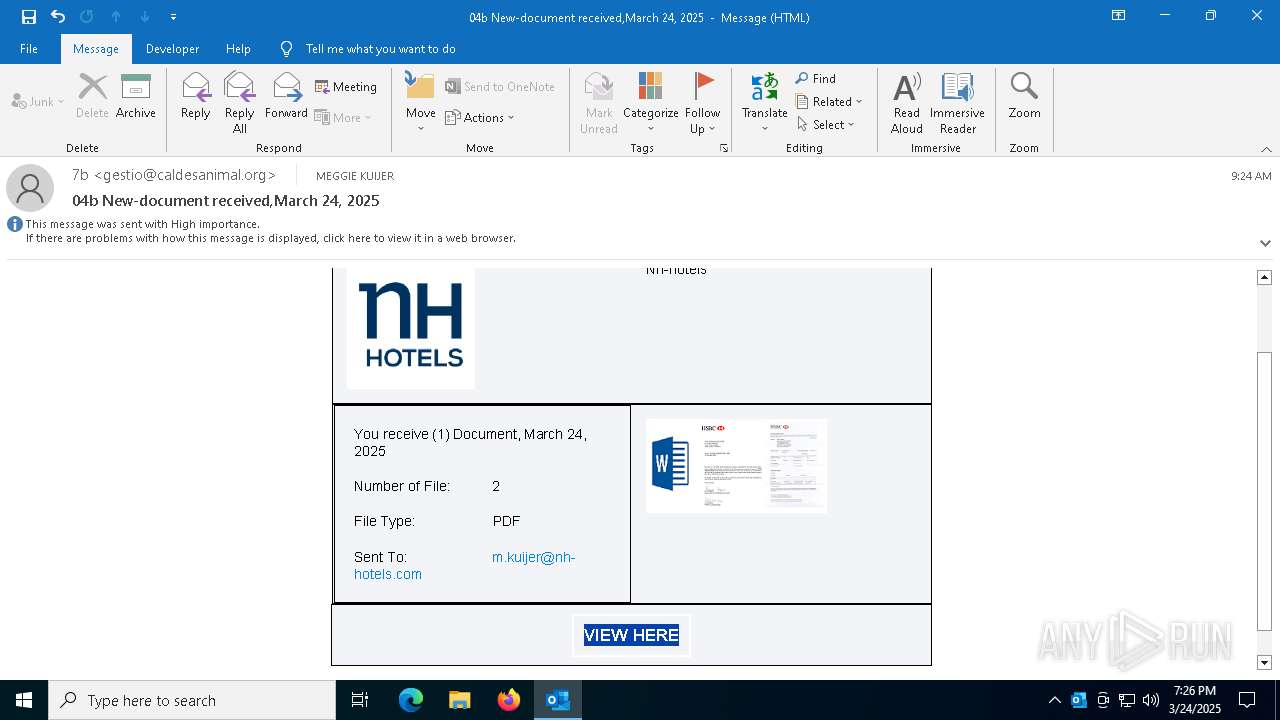Viewport: 1280px width, 720px height.
Task: Forward this email
Action: (286, 97)
